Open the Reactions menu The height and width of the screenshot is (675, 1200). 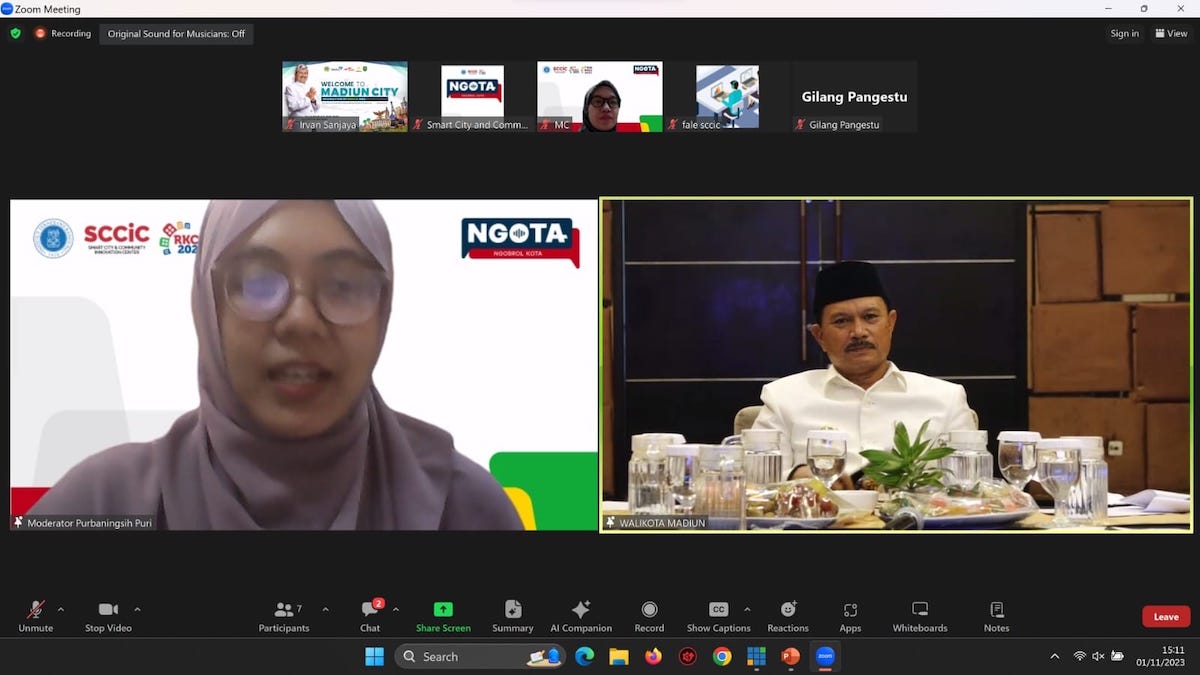tap(788, 615)
